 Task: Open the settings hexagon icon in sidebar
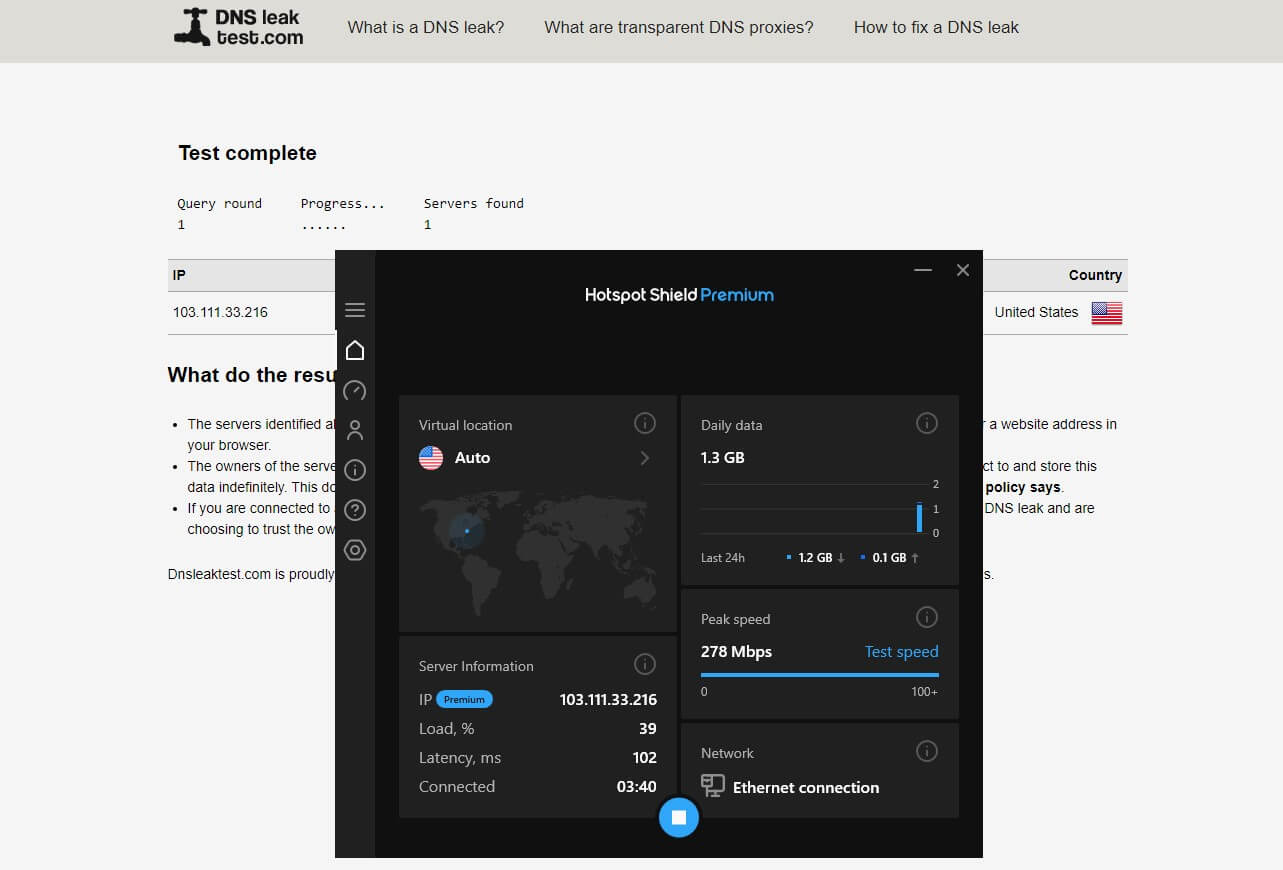point(355,550)
